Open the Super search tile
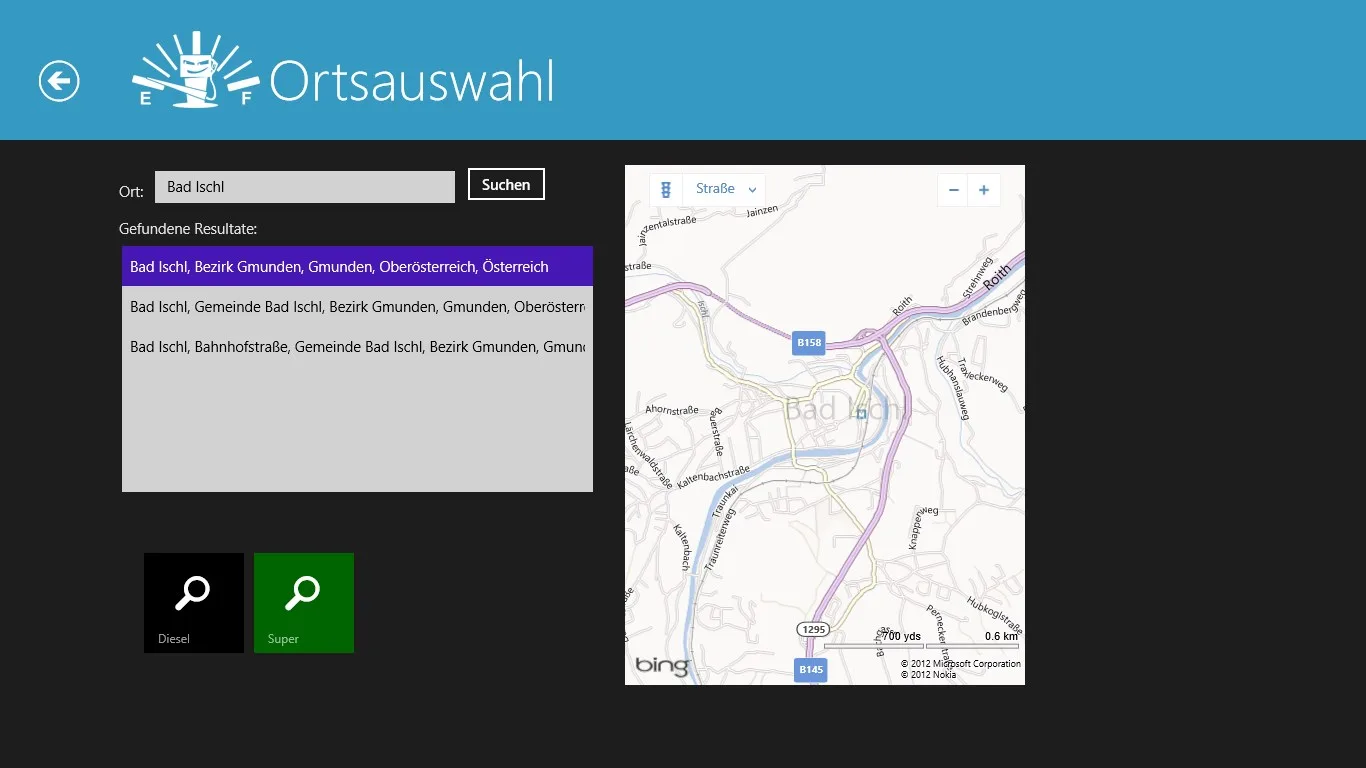1366x768 pixels. pyautogui.click(x=304, y=603)
